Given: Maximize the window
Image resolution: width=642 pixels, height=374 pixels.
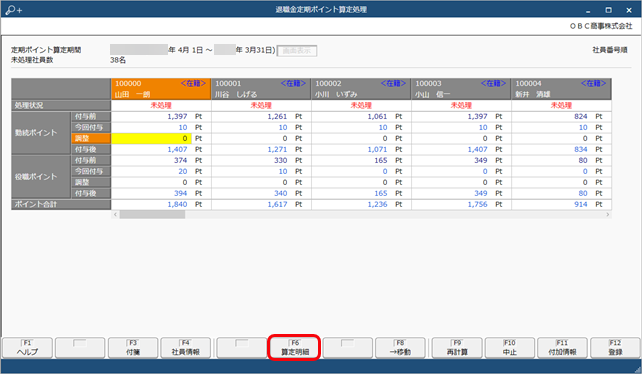Looking at the screenshot, I should tap(608, 10).
